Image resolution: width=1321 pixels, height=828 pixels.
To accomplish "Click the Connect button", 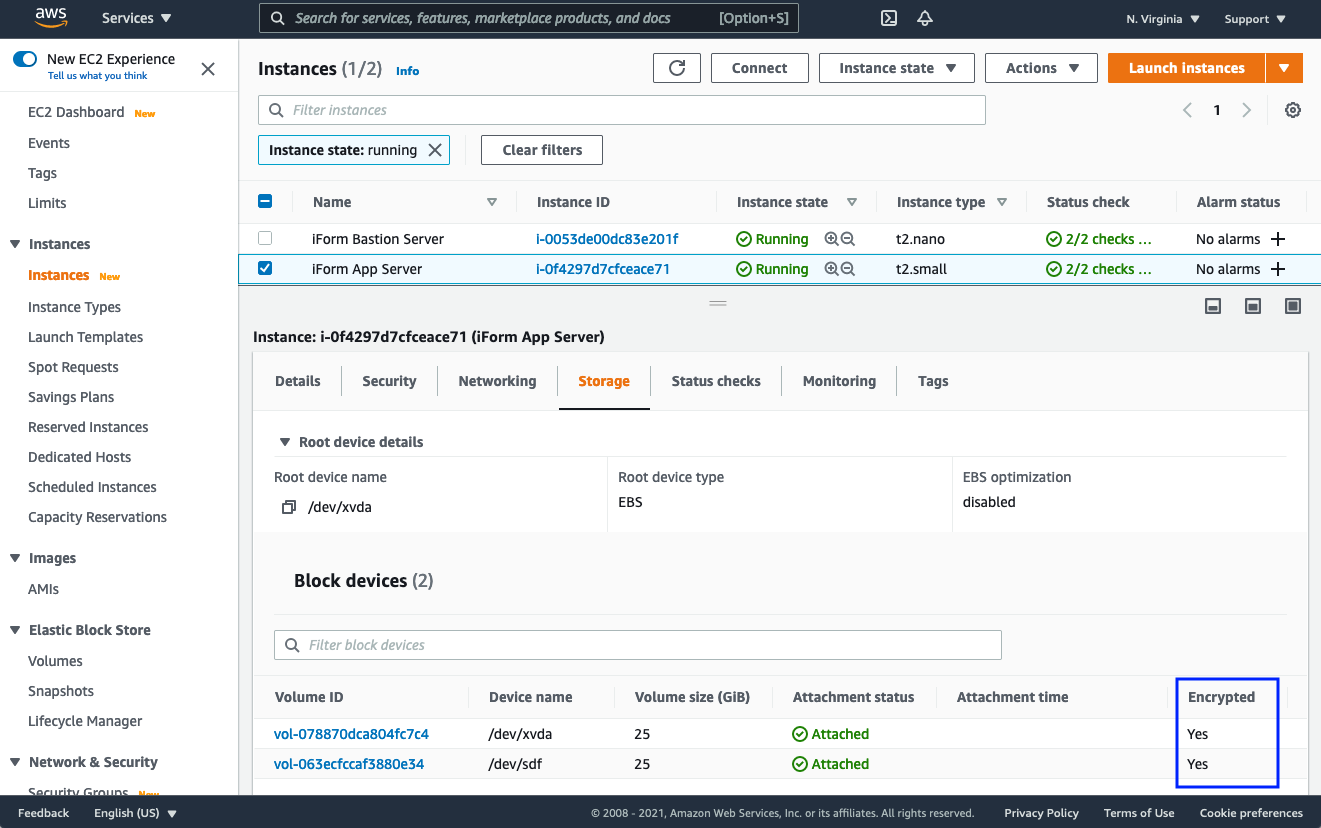I will [x=760, y=68].
